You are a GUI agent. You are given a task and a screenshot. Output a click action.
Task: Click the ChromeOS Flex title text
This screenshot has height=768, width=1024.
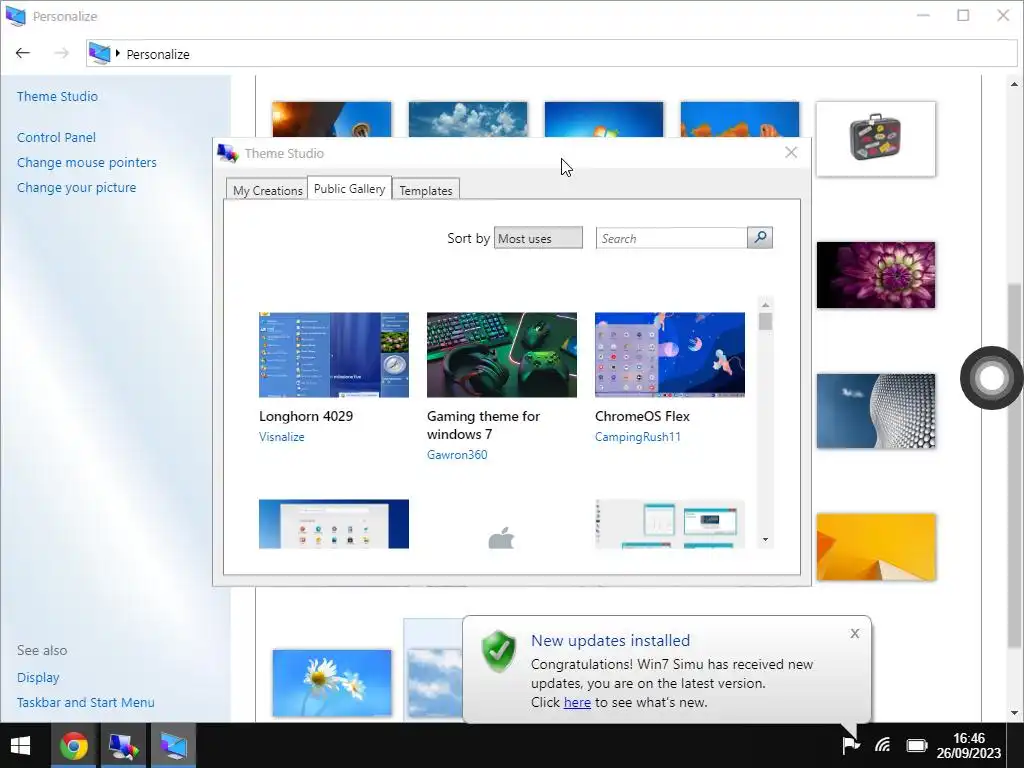coord(642,416)
